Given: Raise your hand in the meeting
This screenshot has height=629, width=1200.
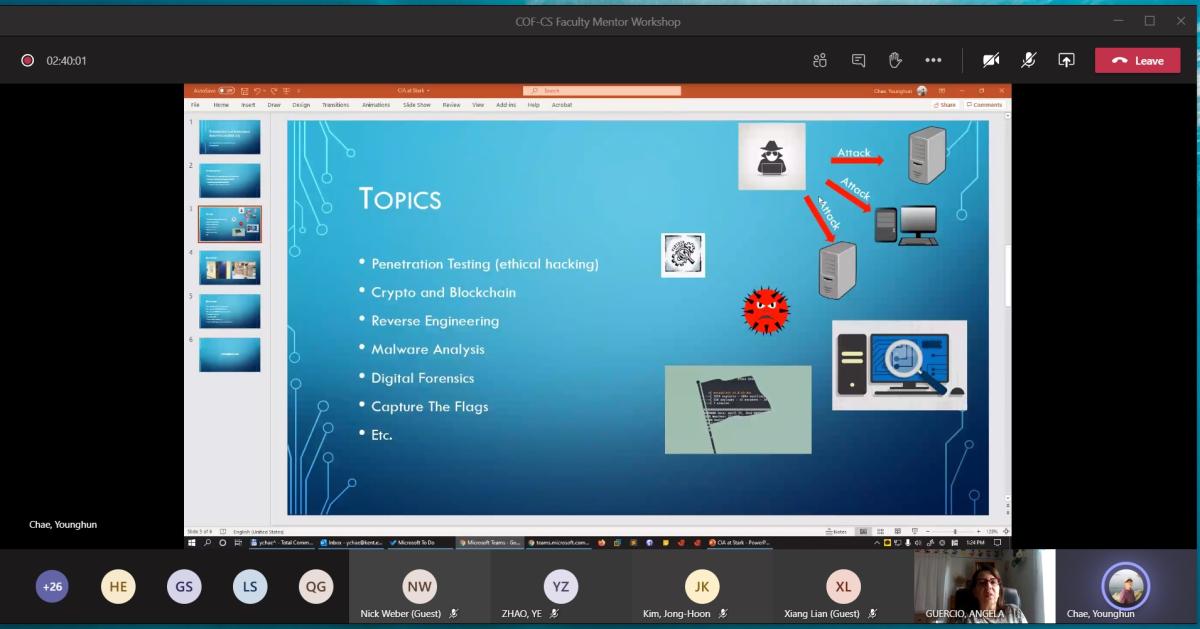Looking at the screenshot, I should coord(895,61).
